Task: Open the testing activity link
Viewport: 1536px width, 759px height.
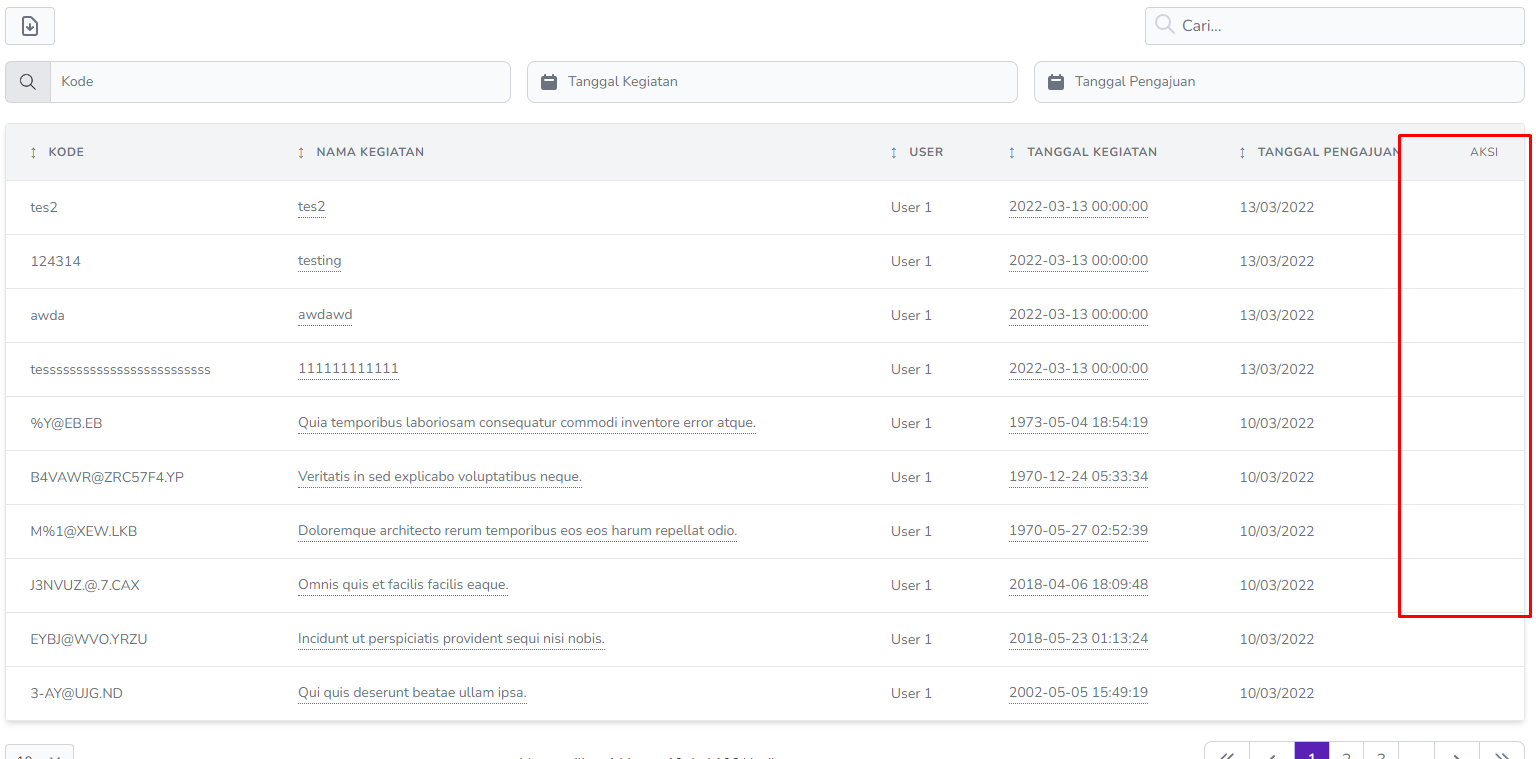Action: (x=319, y=261)
